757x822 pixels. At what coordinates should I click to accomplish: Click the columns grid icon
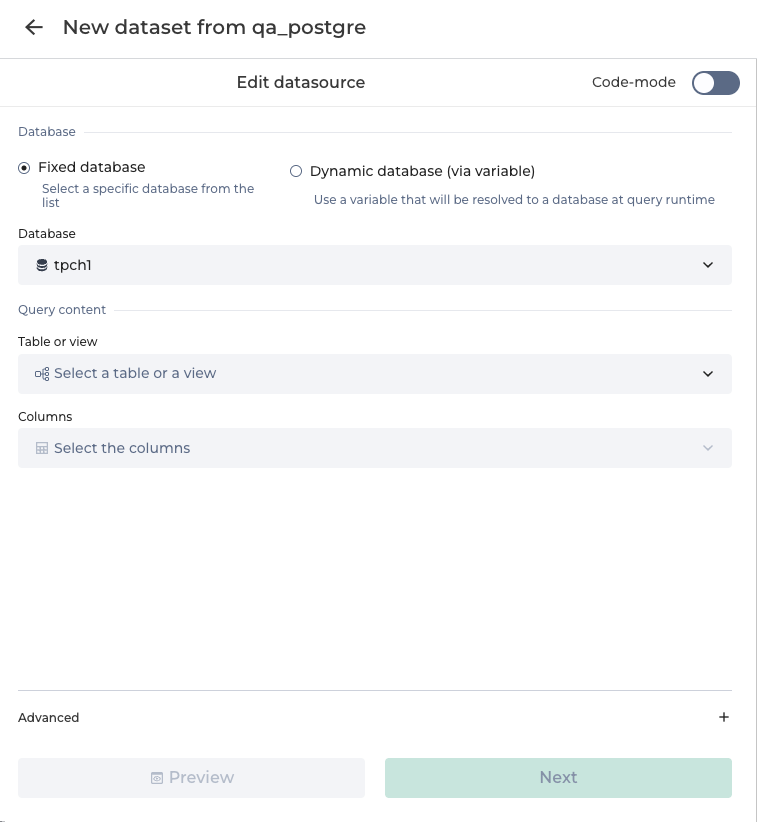click(42, 449)
